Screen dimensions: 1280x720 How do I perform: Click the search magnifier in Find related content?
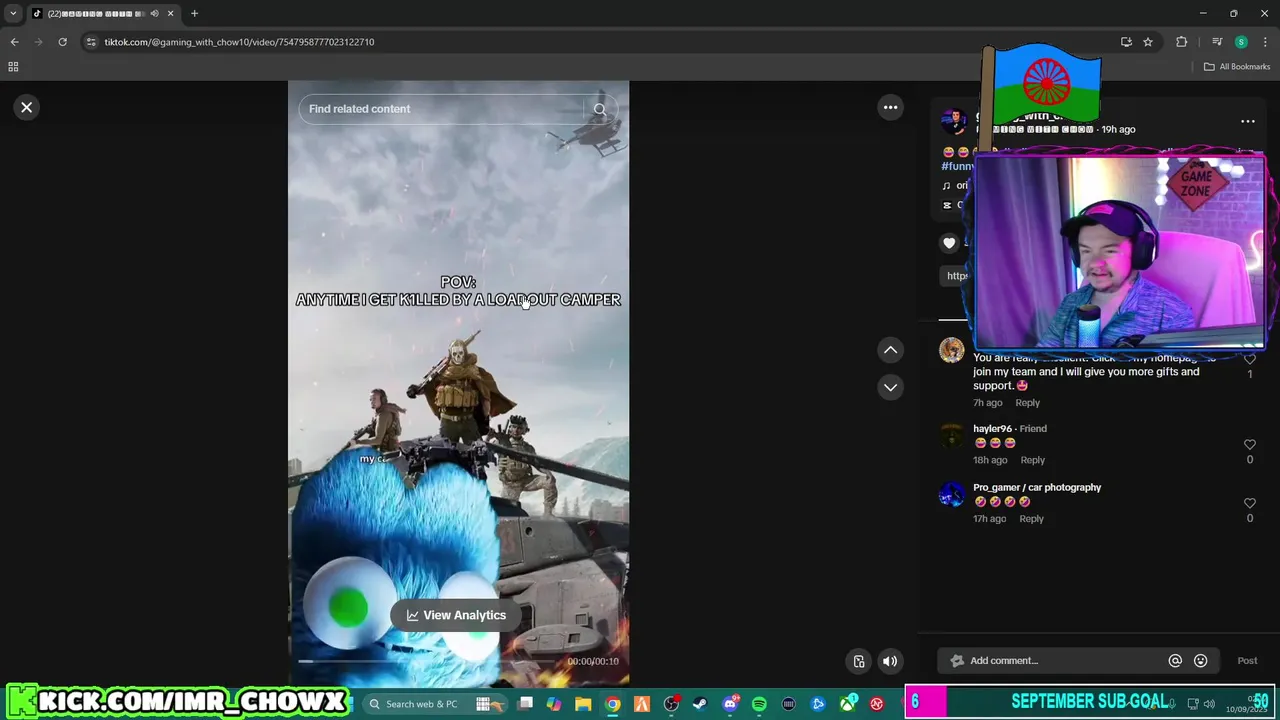pos(599,109)
